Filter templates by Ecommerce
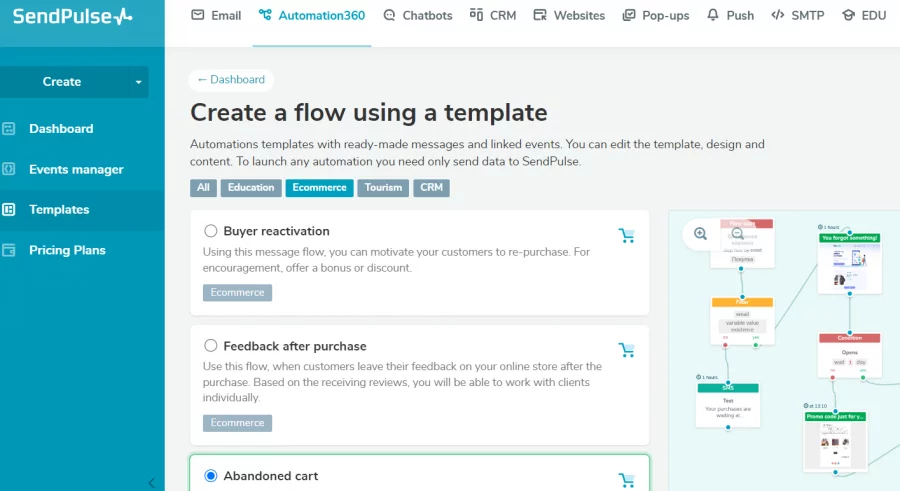 (320, 188)
